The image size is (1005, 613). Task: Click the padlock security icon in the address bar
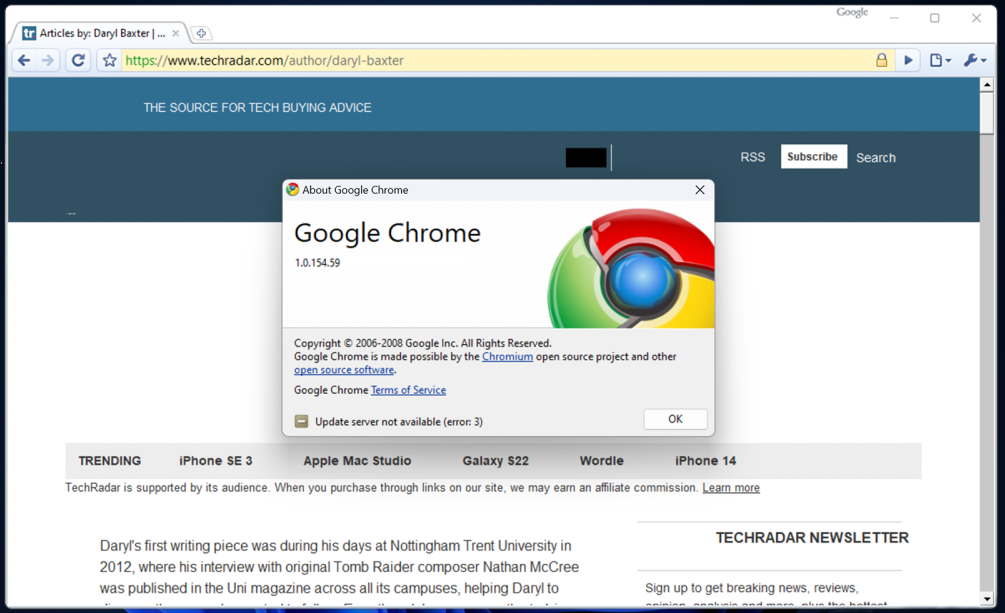tap(882, 60)
